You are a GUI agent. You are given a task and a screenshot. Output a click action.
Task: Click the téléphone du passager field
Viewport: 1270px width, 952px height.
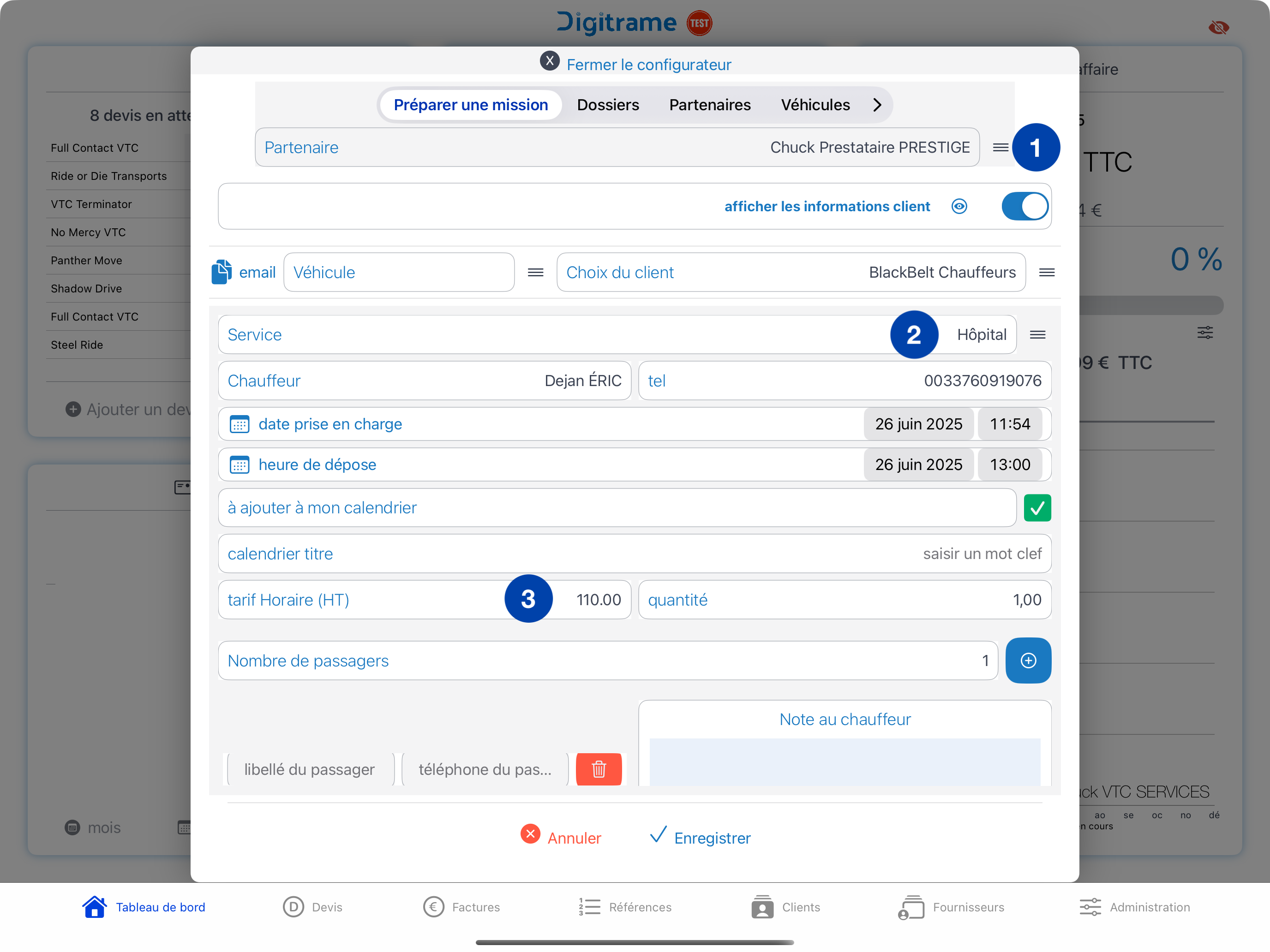click(x=485, y=769)
